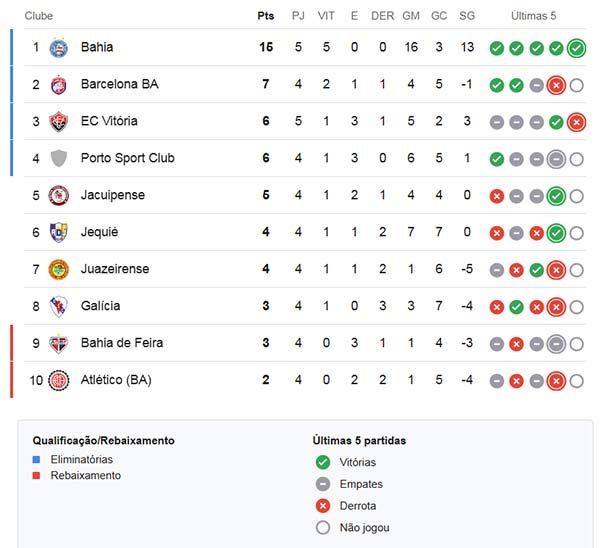The image size is (600, 548).
Task: Click Bahia's most recent win indicator
Action: [x=576, y=48]
